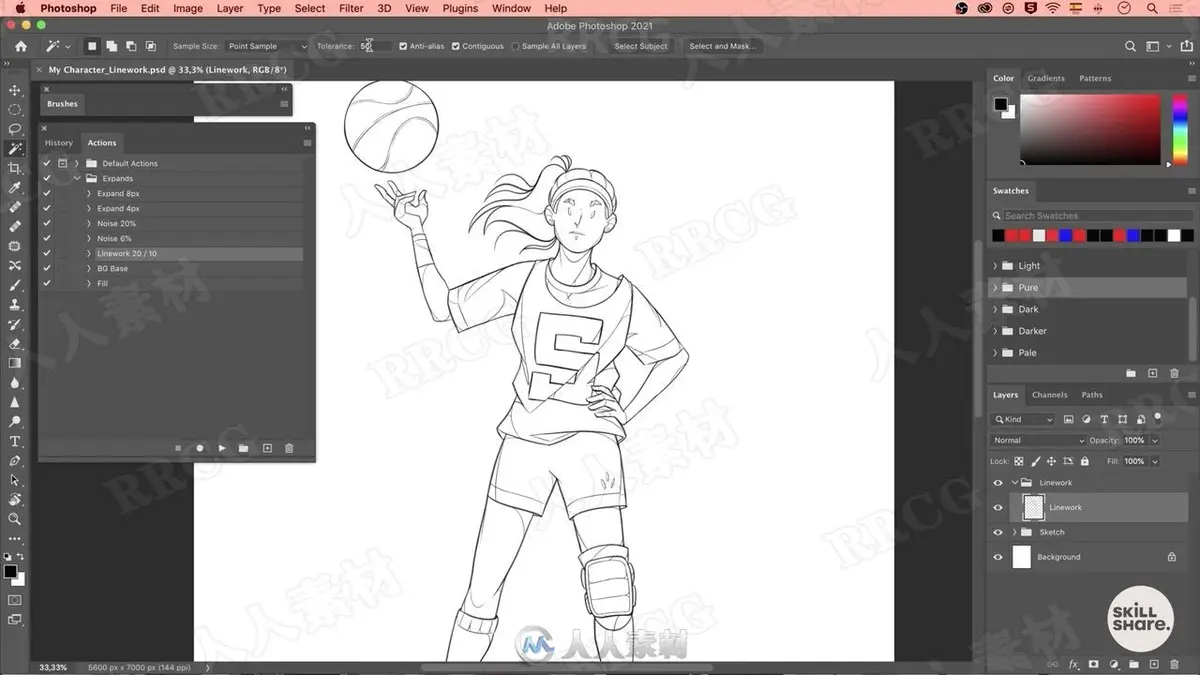This screenshot has height=675, width=1200.
Task: Select the Lasso tool
Action: [x=15, y=129]
